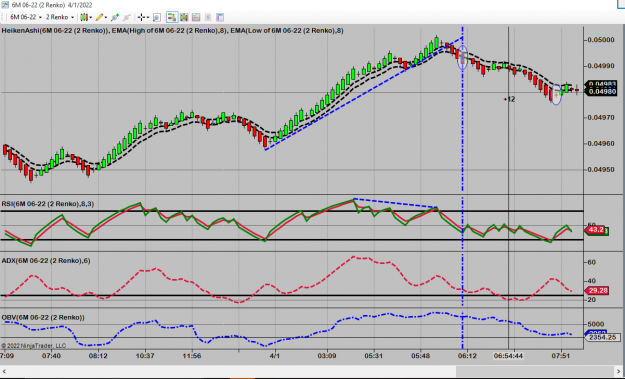Click the 0.04960 price axis label

tap(601, 143)
